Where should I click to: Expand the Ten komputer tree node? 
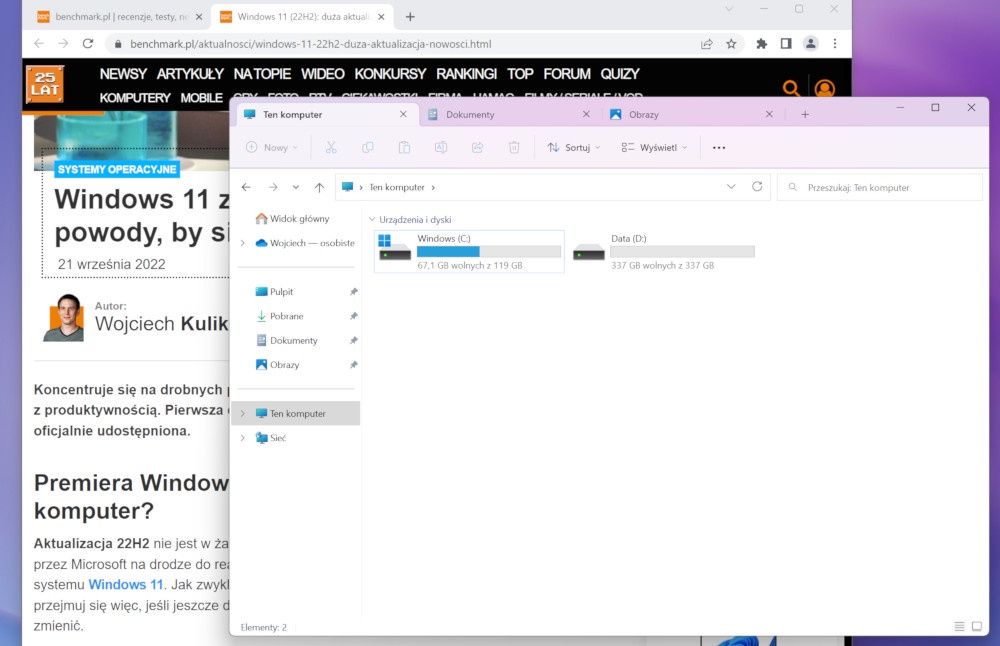[242, 413]
